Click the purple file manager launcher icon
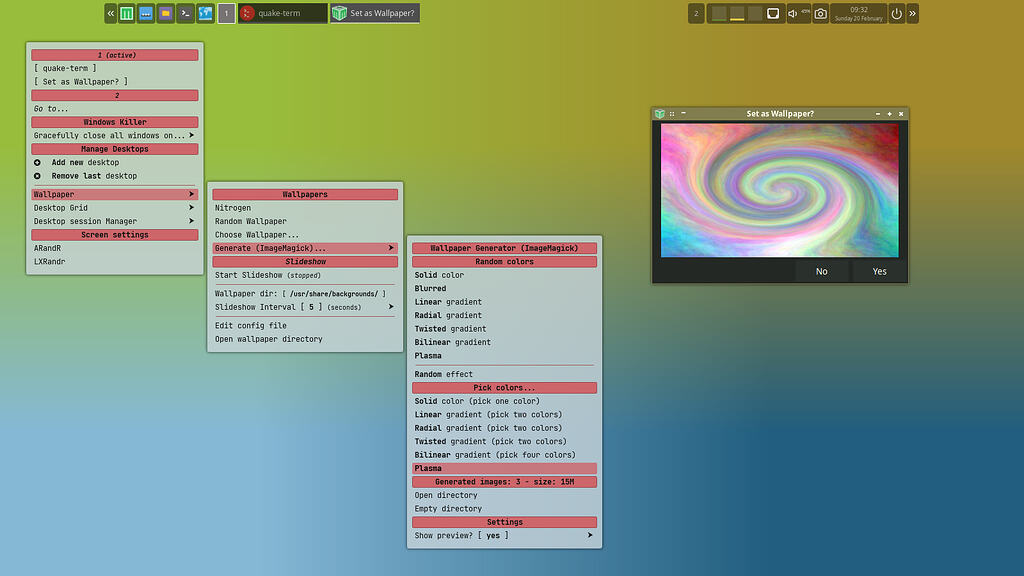The height and width of the screenshot is (576, 1024). [163, 13]
